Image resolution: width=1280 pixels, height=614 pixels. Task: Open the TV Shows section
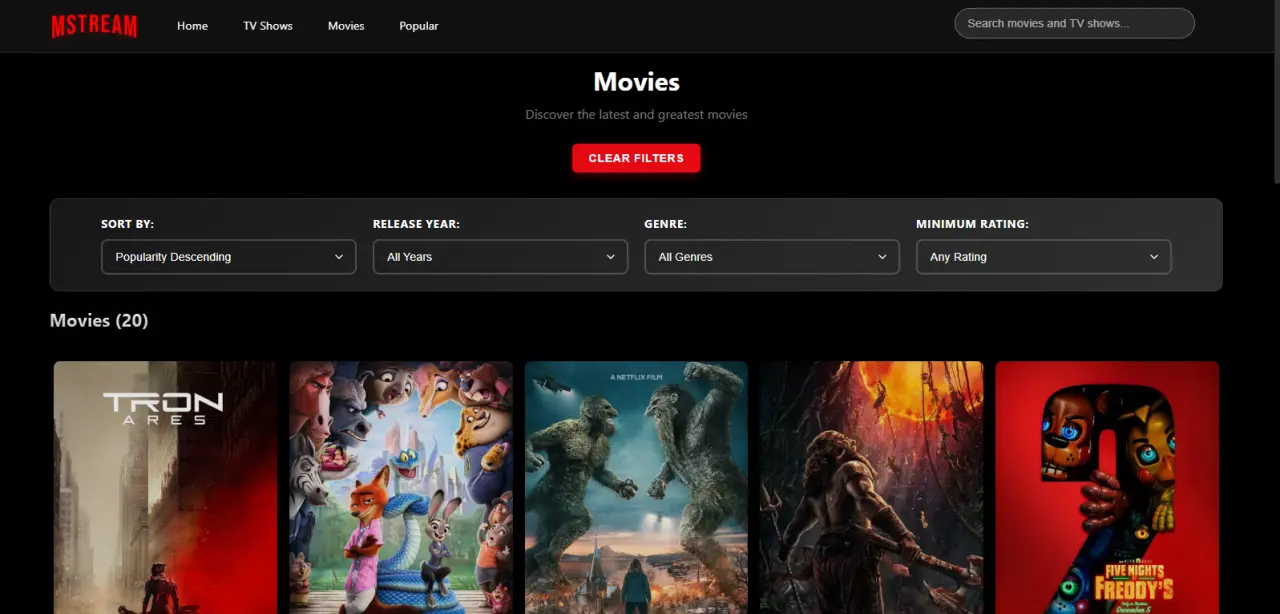point(268,26)
